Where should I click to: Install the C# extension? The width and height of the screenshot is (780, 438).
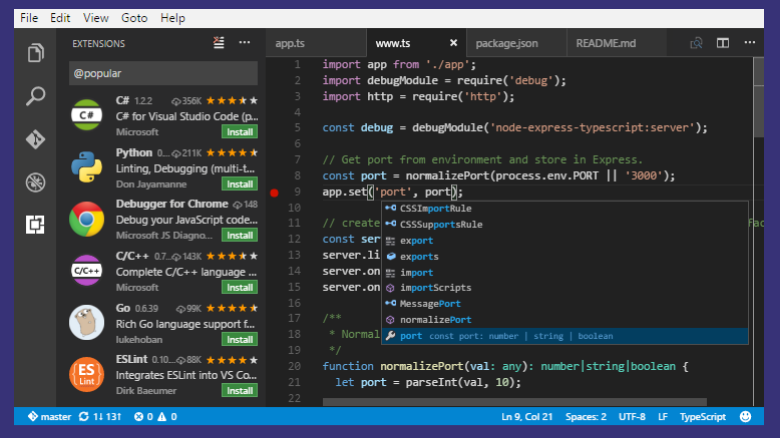(x=240, y=132)
